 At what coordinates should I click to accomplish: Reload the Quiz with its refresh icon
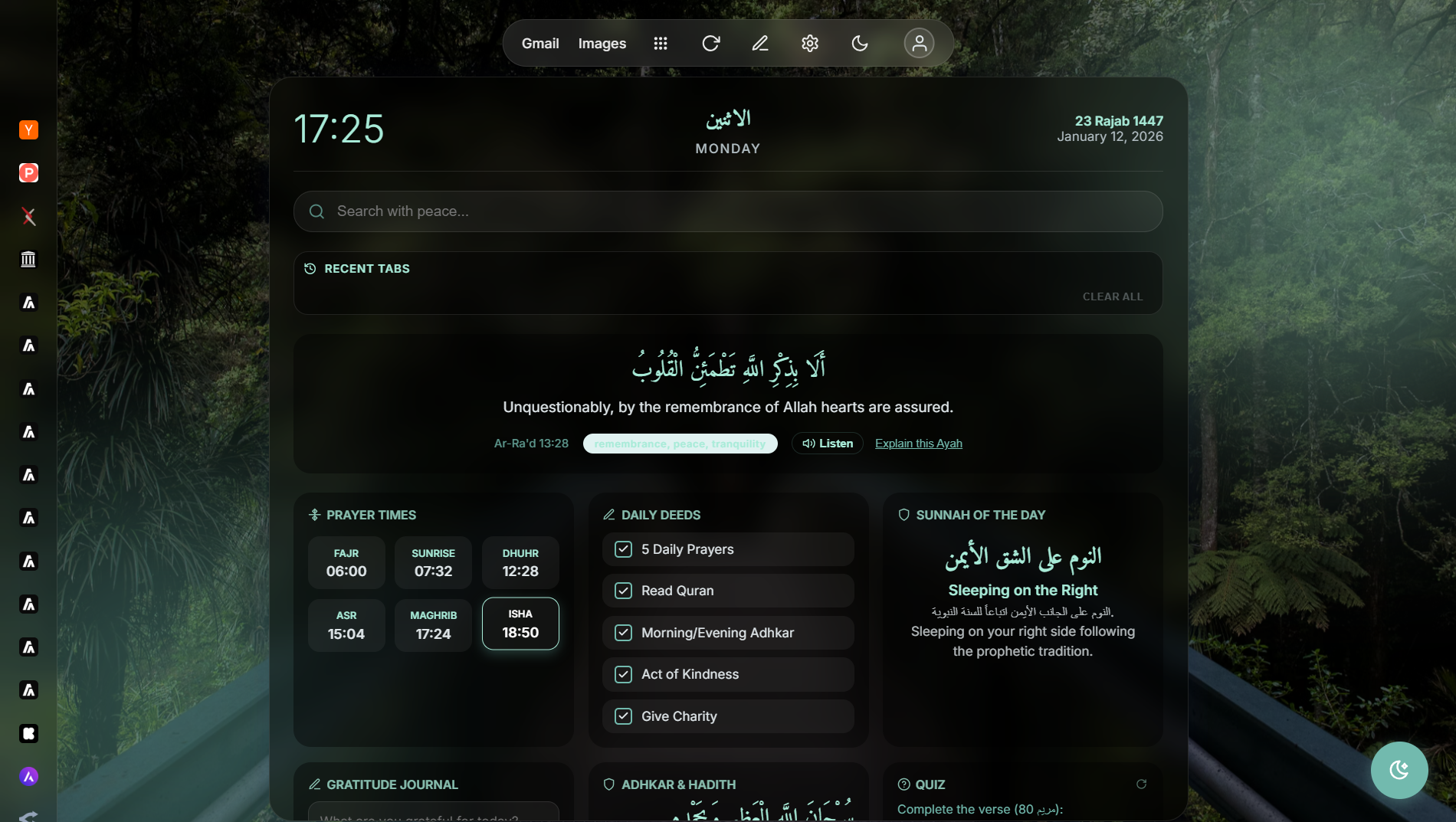pos(1141,784)
